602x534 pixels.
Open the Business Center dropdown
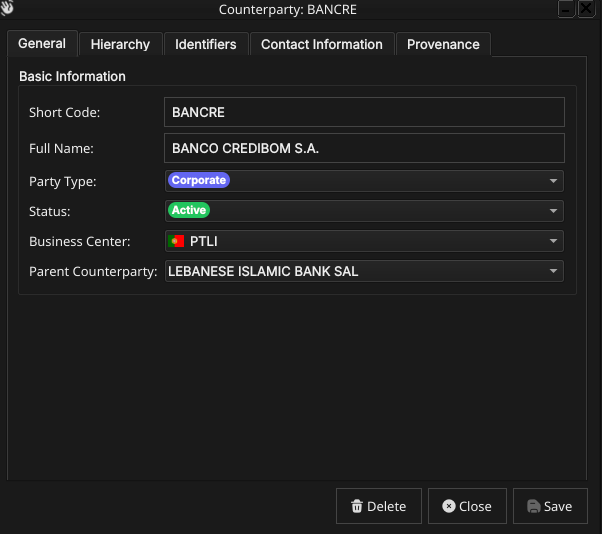click(364, 241)
